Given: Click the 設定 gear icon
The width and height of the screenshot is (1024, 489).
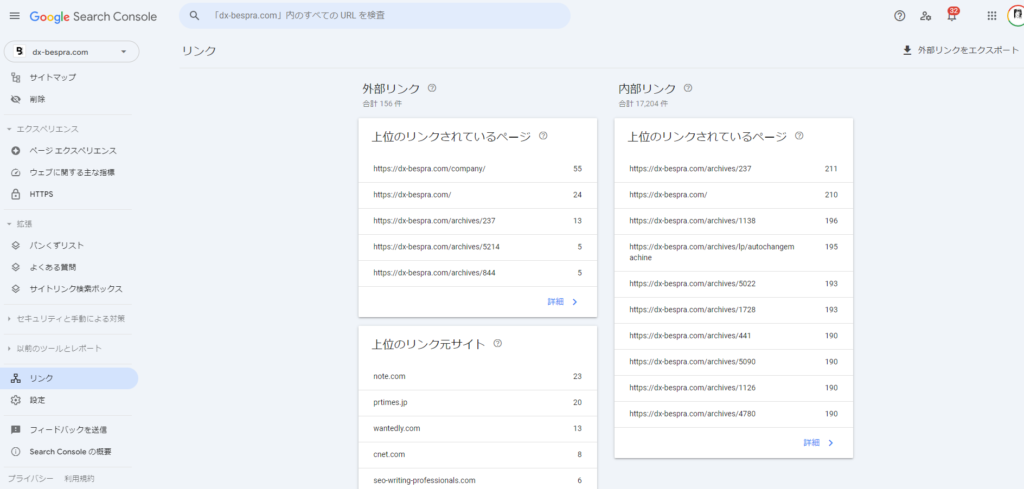Looking at the screenshot, I should pyautogui.click(x=16, y=400).
